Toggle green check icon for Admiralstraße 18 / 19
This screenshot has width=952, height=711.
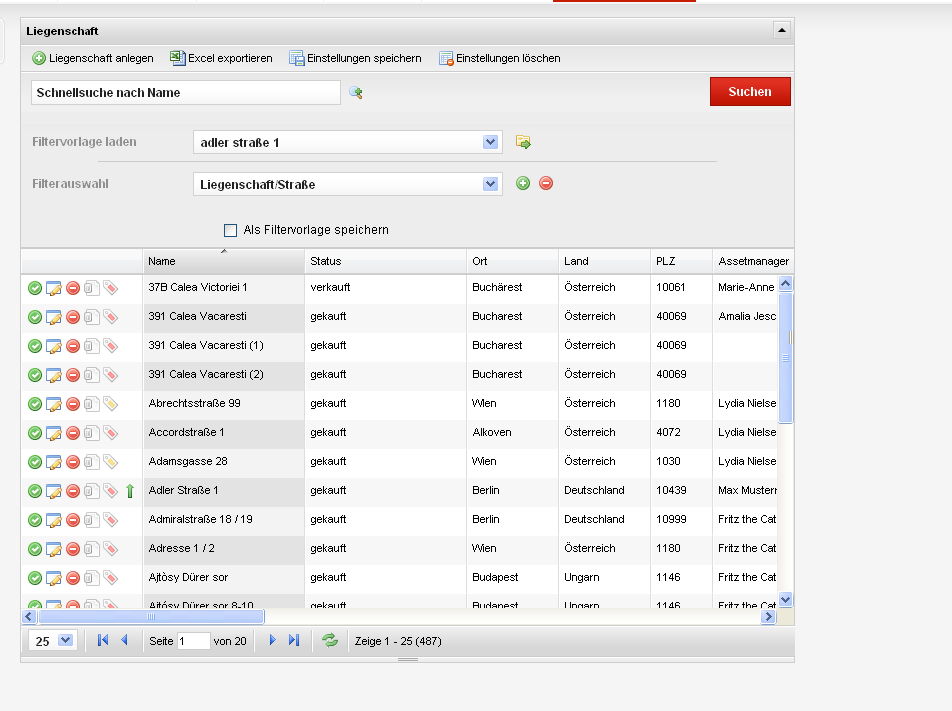coord(35,520)
